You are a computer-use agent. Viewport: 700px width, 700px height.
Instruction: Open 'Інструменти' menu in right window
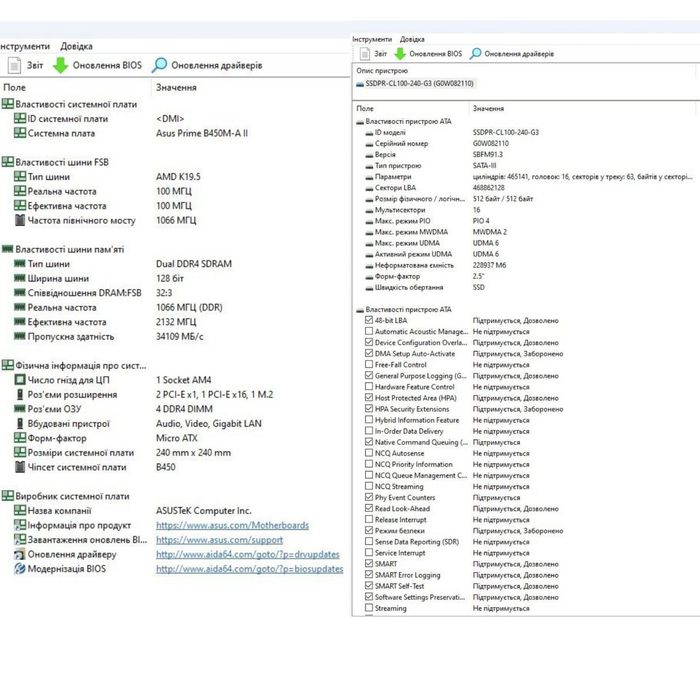pyautogui.click(x=372, y=39)
